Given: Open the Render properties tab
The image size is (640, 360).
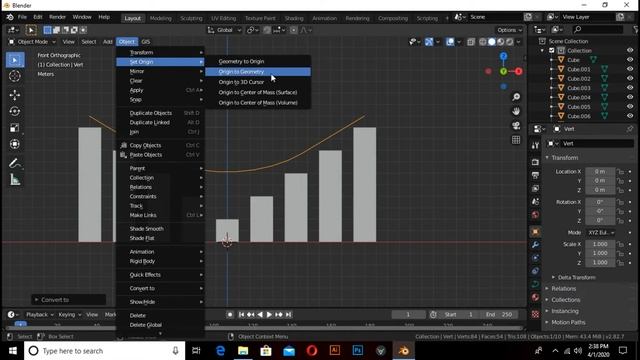Looking at the screenshot, I should click(535, 162).
